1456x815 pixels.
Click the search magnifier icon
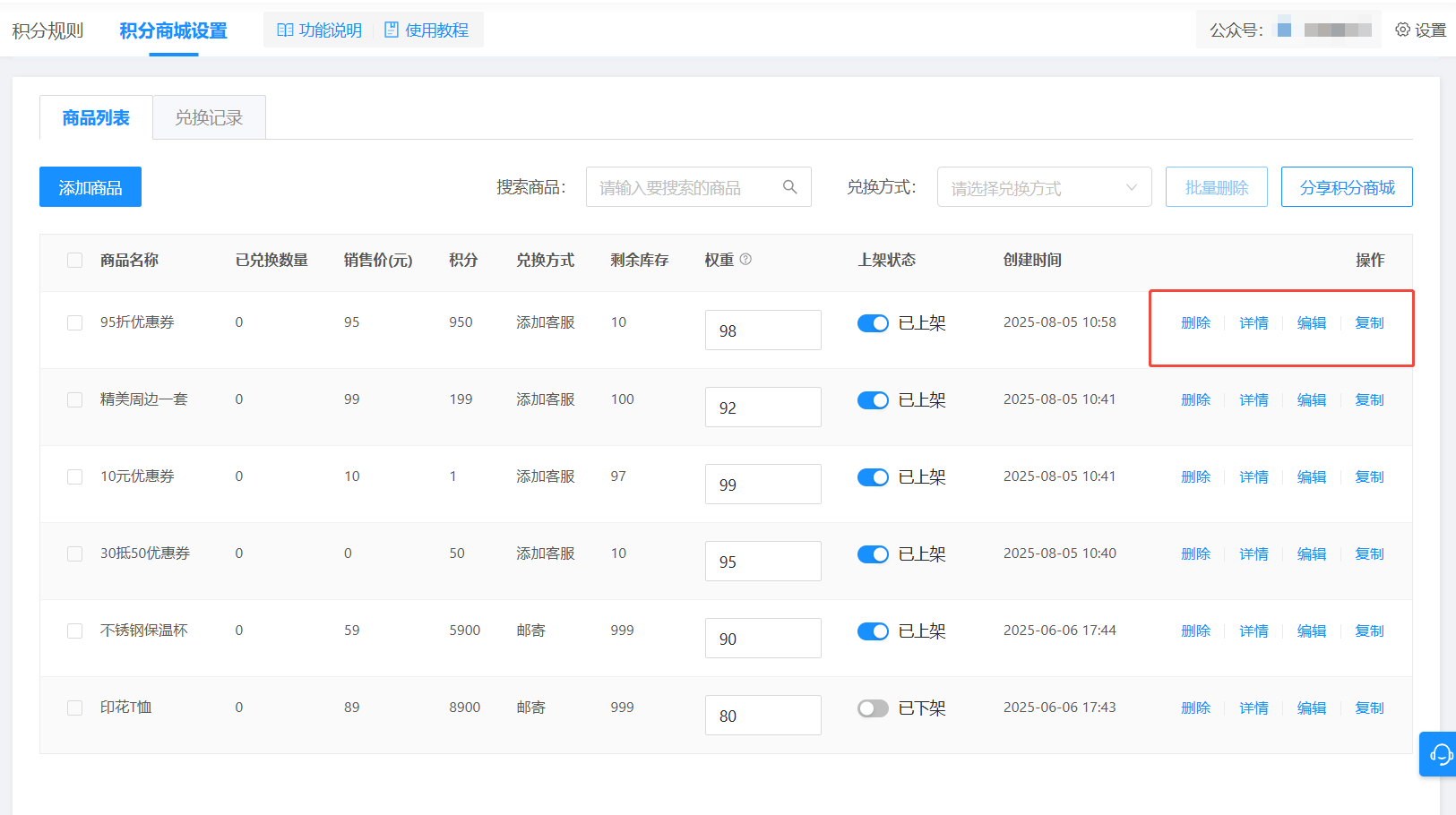[789, 186]
